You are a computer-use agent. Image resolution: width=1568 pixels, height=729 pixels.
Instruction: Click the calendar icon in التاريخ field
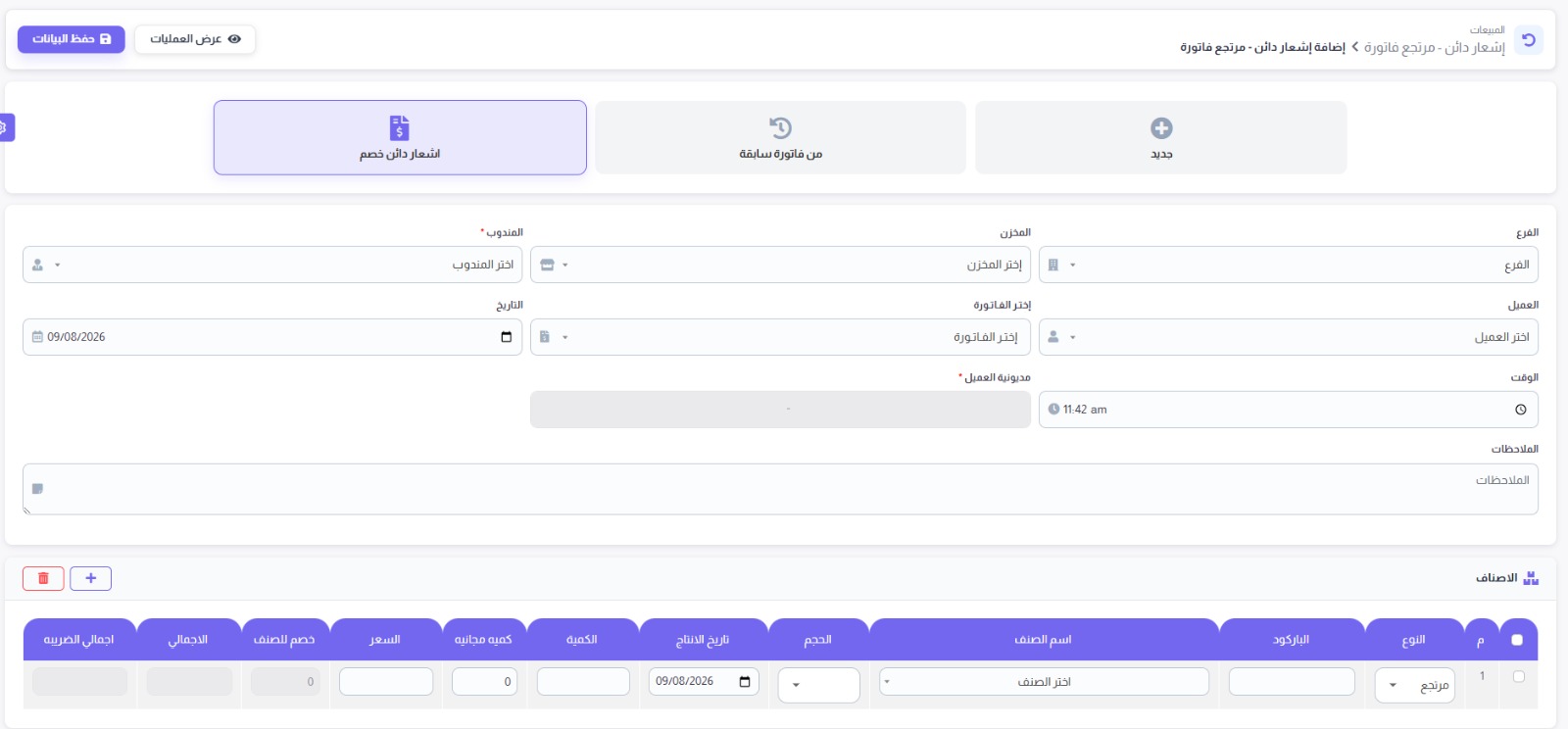506,337
